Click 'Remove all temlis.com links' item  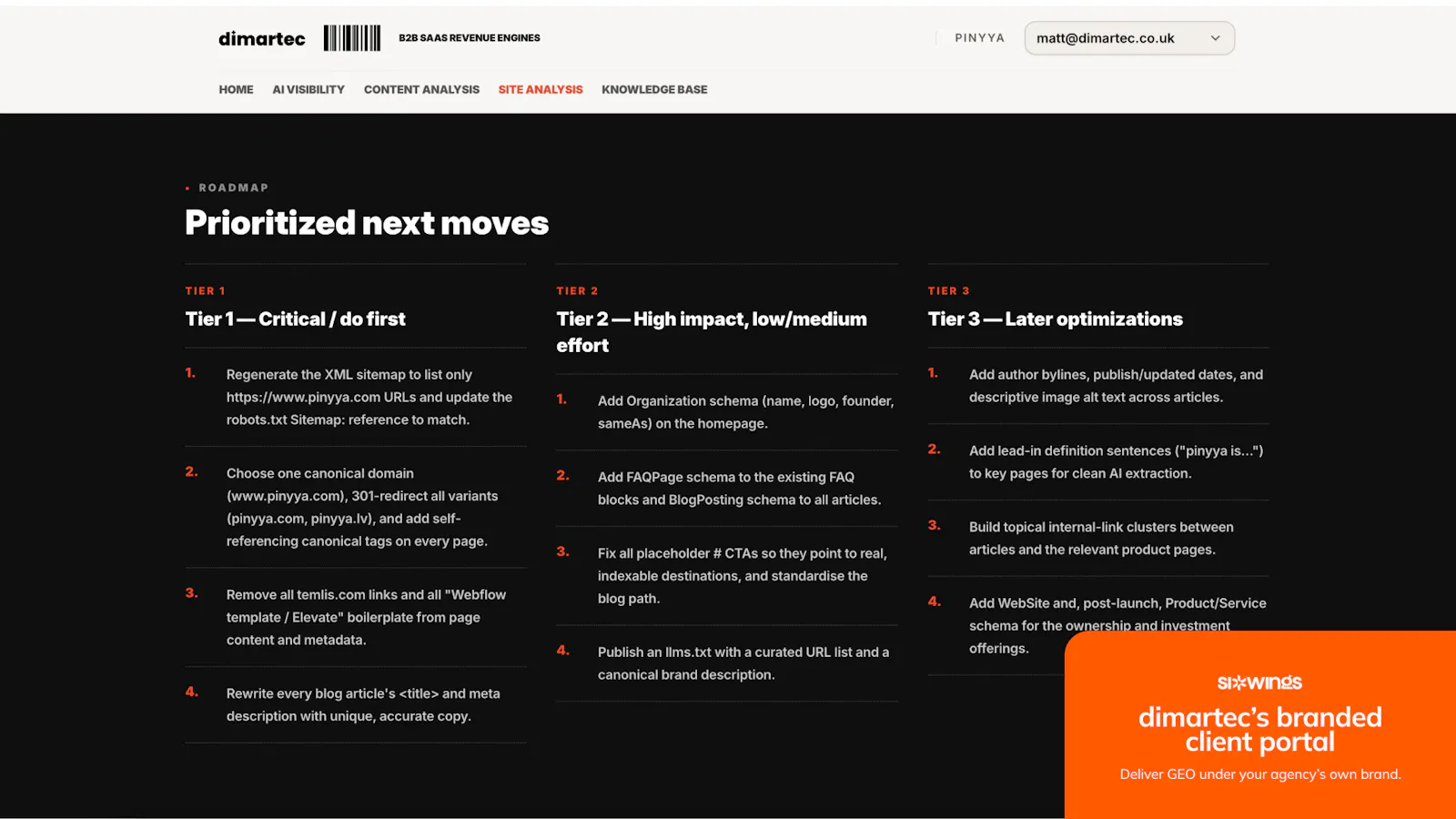356,617
